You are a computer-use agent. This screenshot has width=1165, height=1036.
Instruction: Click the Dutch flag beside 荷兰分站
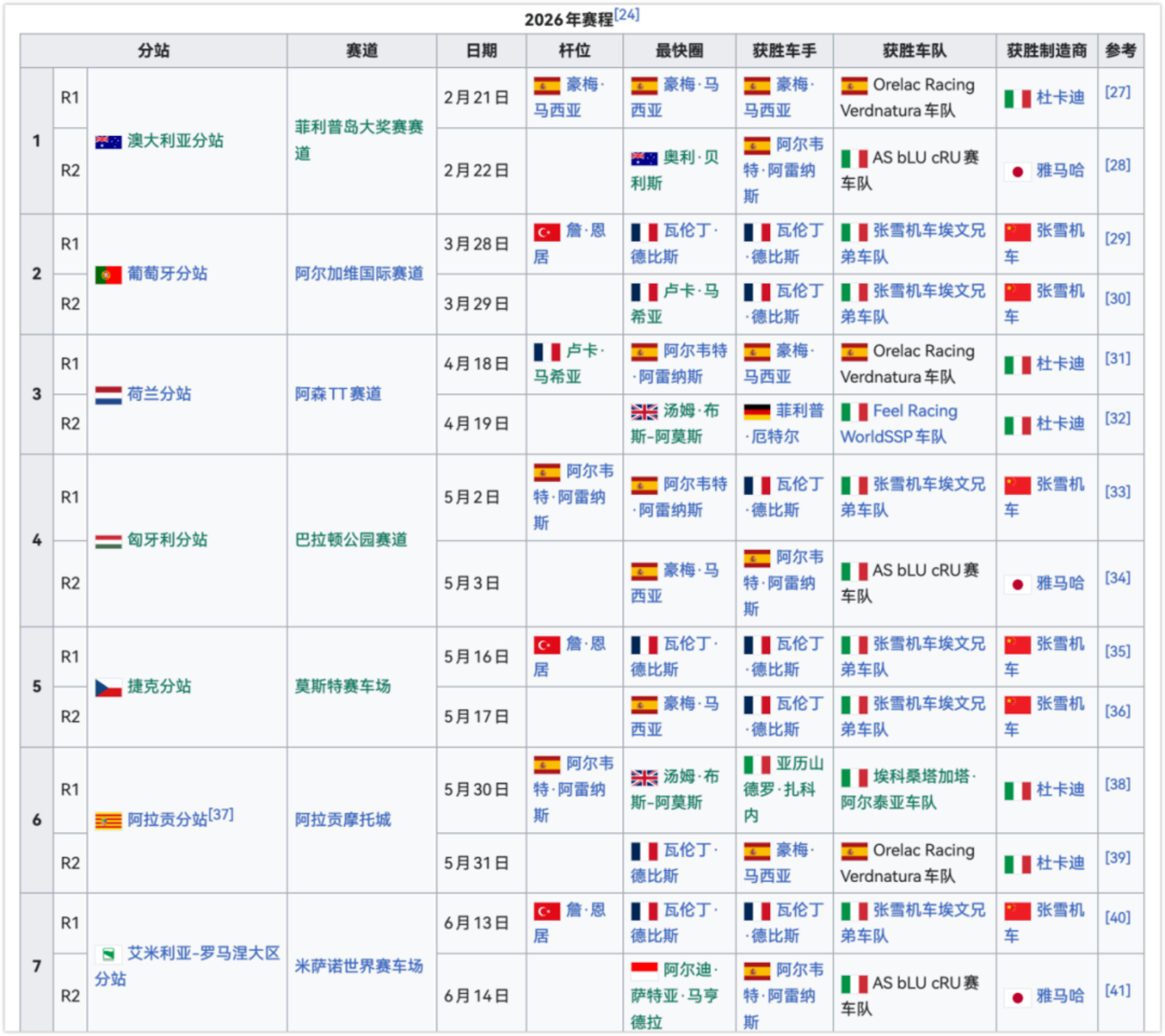coord(108,395)
